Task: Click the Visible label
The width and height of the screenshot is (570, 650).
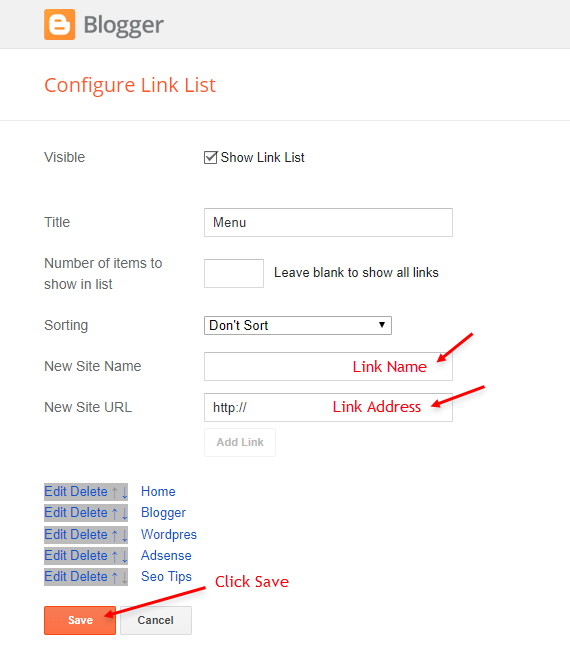Action: (65, 158)
